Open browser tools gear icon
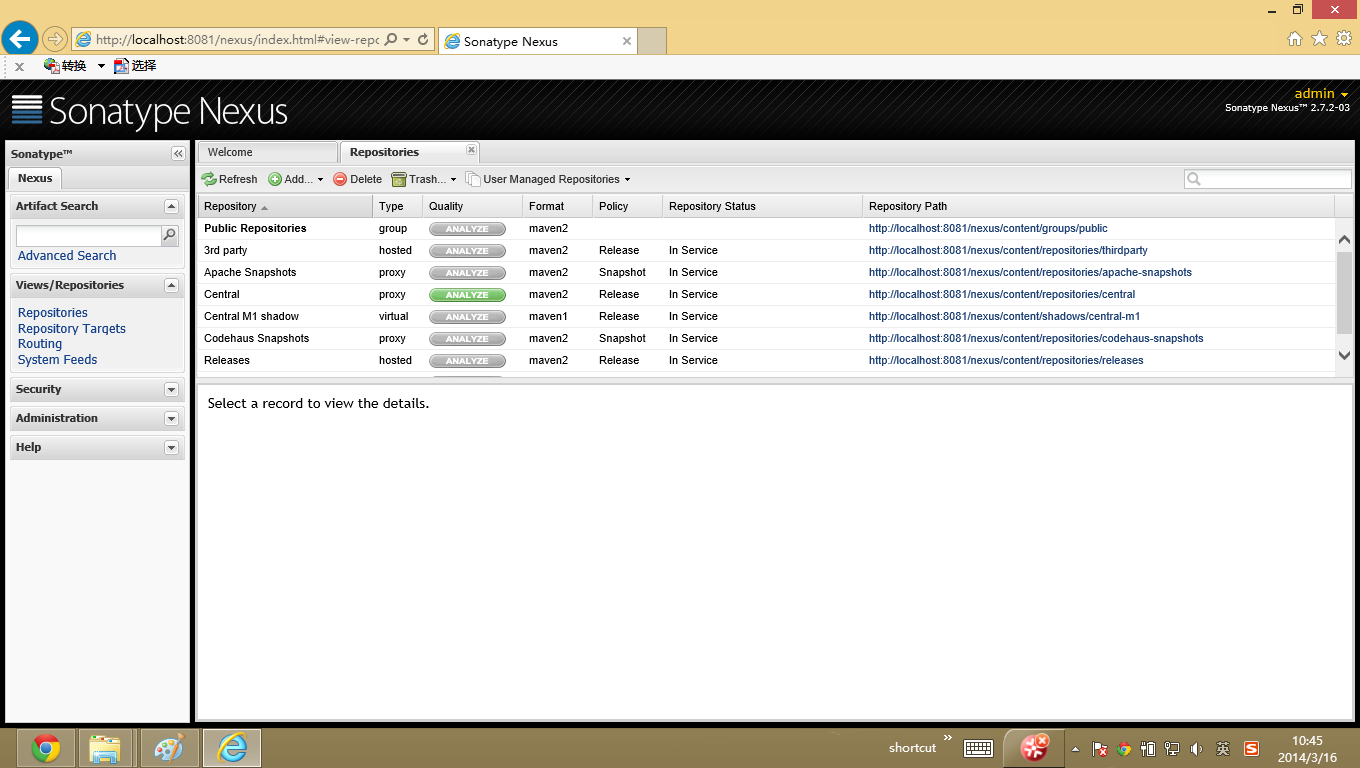The image size is (1360, 768). pos(1344,38)
